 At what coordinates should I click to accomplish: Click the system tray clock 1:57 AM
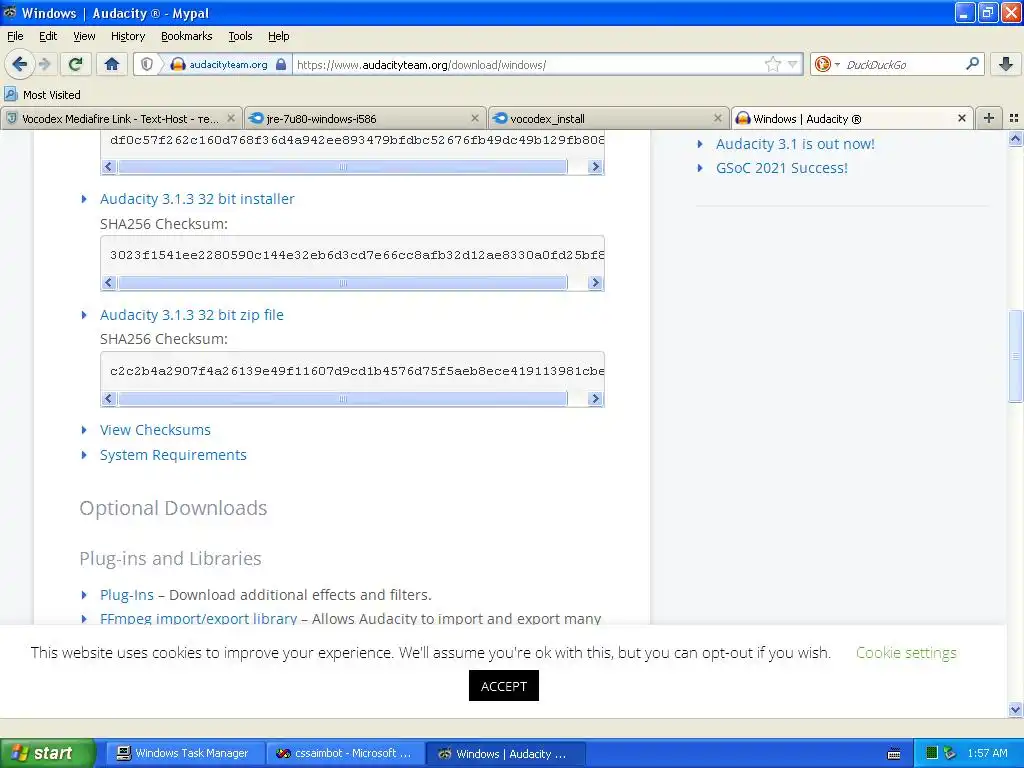point(987,753)
